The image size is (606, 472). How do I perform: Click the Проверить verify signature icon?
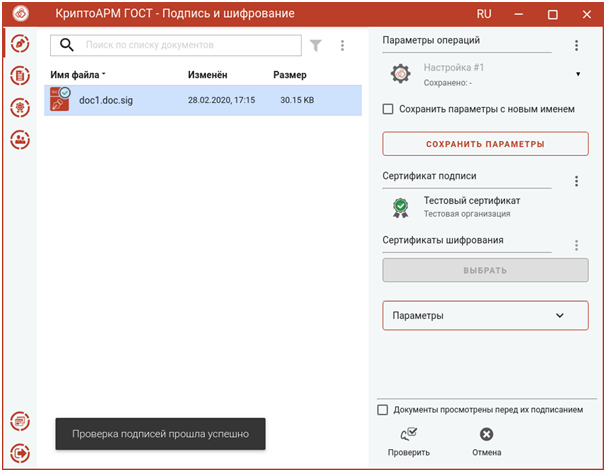pyautogui.click(x=409, y=434)
